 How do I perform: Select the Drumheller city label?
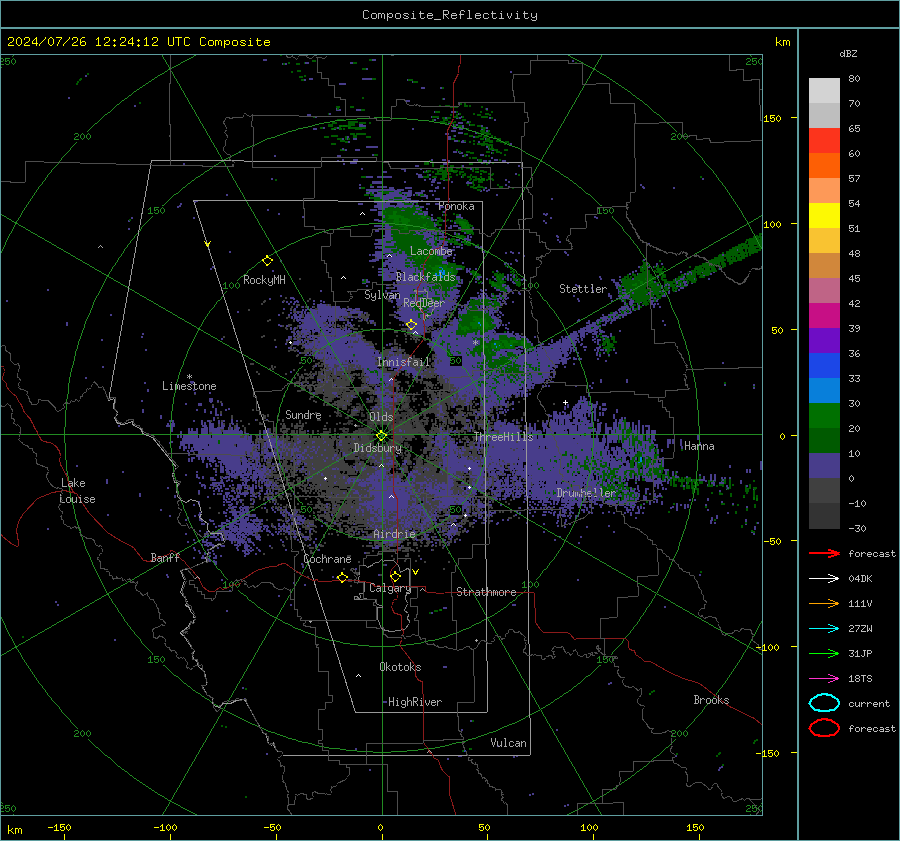[586, 493]
